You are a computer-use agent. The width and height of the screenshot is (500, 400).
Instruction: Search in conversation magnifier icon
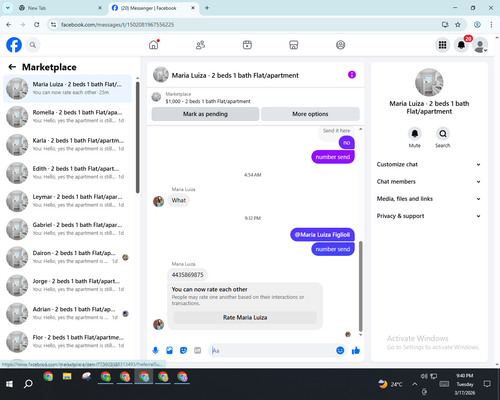(x=443, y=134)
